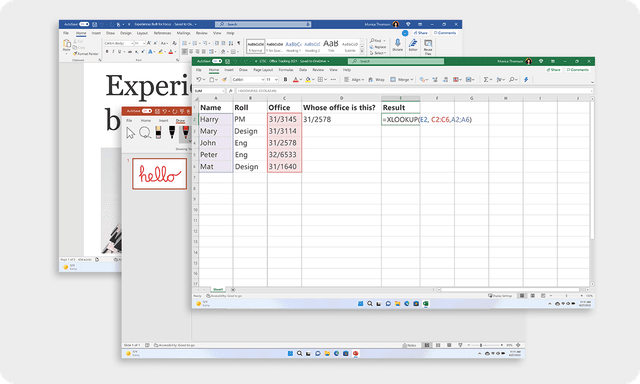640x384 pixels.
Task: Click the Excel fill color bucket icon
Action: tap(308, 80)
